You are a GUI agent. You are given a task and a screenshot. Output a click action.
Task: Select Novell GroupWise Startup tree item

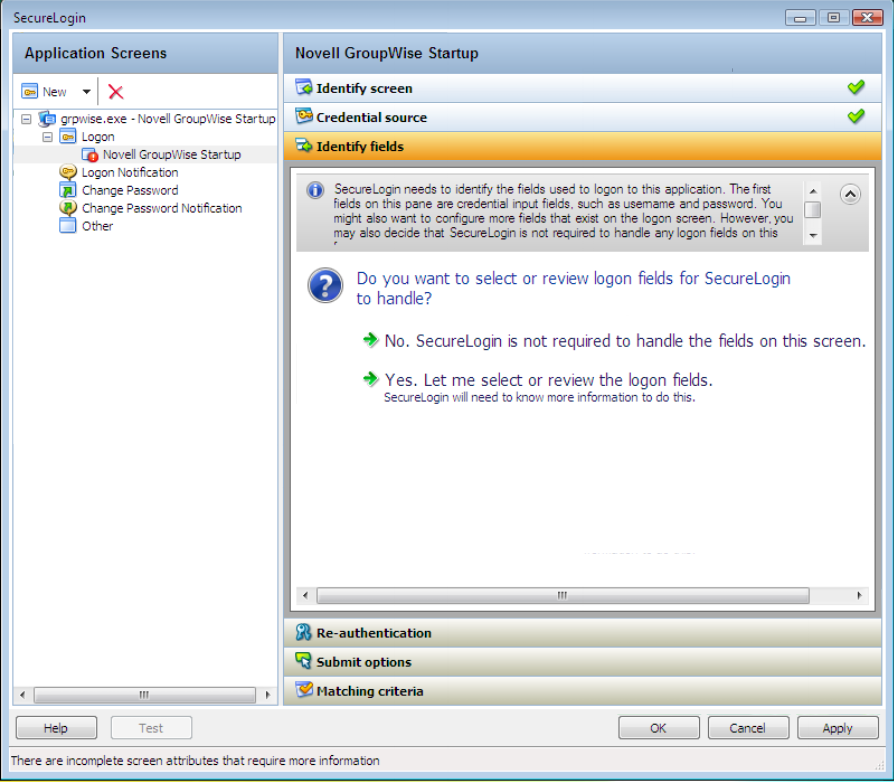[x=172, y=154]
